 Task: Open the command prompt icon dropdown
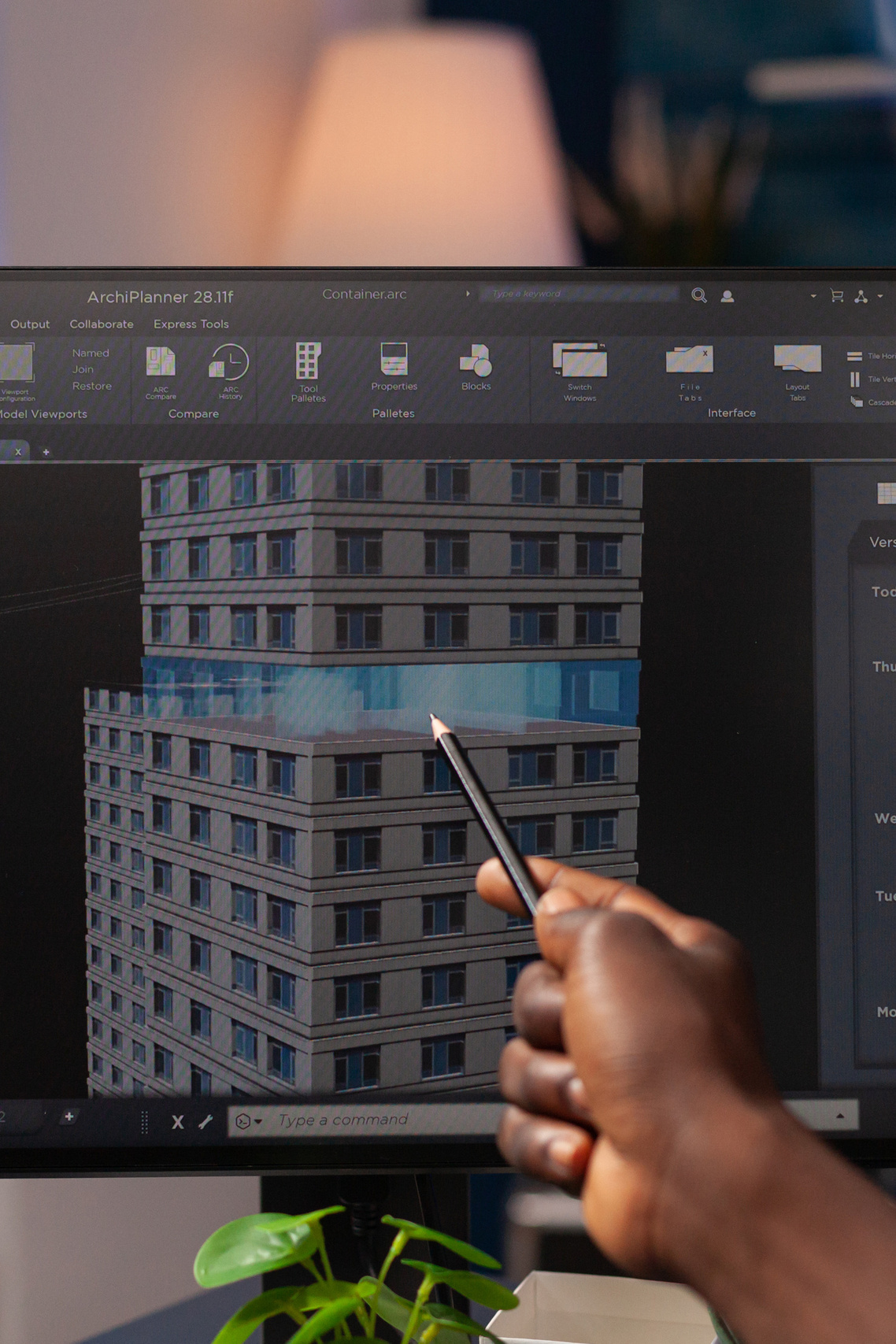click(x=249, y=1121)
